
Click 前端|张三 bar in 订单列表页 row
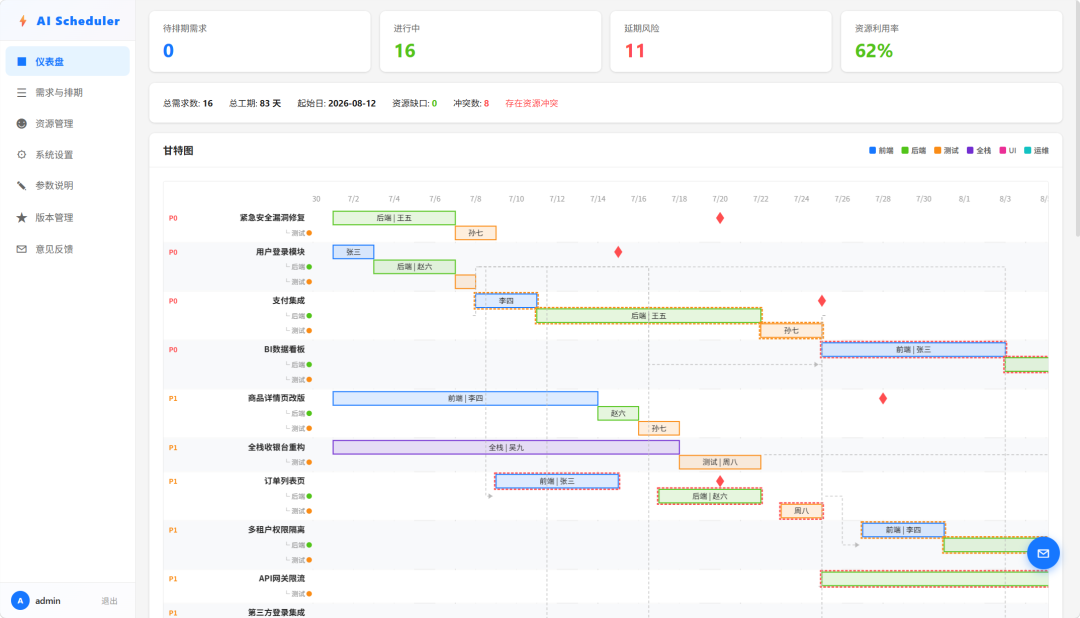(x=557, y=481)
